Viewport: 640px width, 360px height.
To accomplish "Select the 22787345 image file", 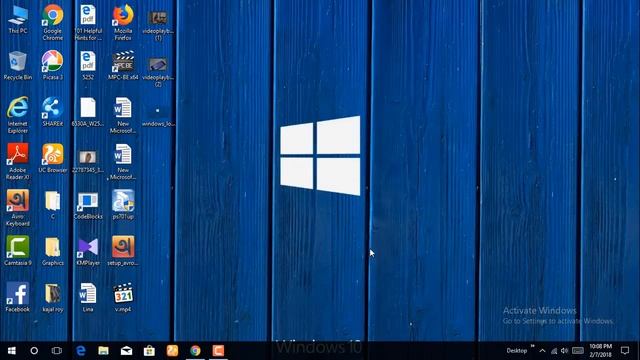I will click(88, 162).
